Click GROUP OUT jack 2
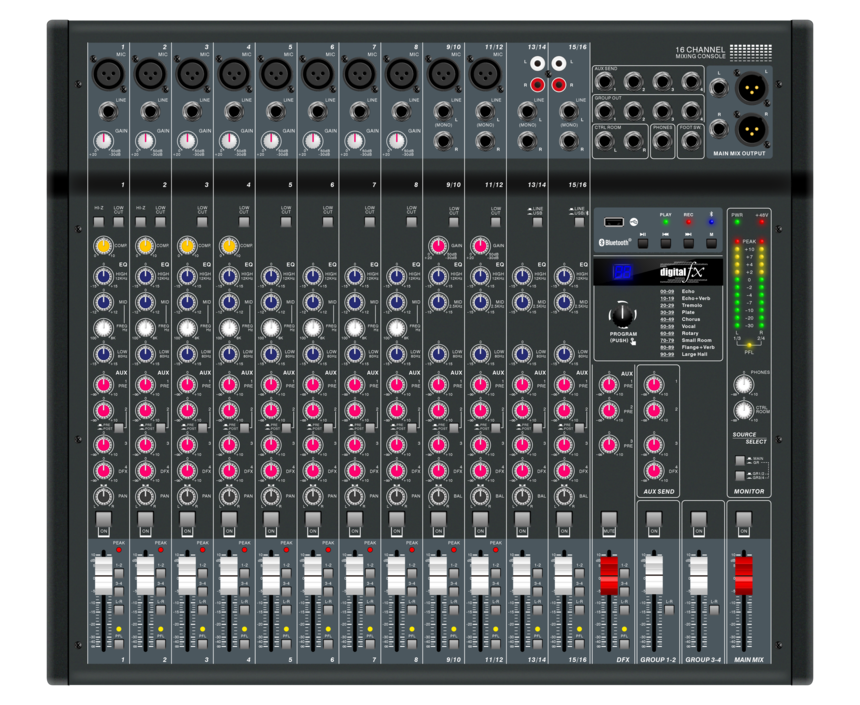860x705 pixels. point(633,111)
